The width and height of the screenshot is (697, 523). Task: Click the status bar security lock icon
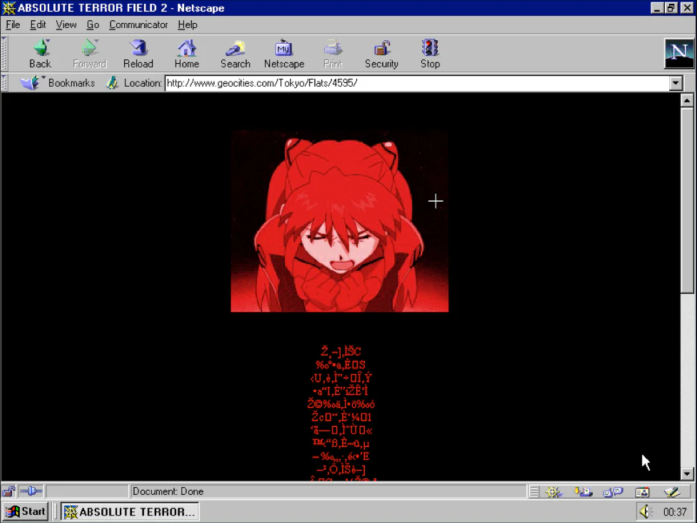pos(9,492)
